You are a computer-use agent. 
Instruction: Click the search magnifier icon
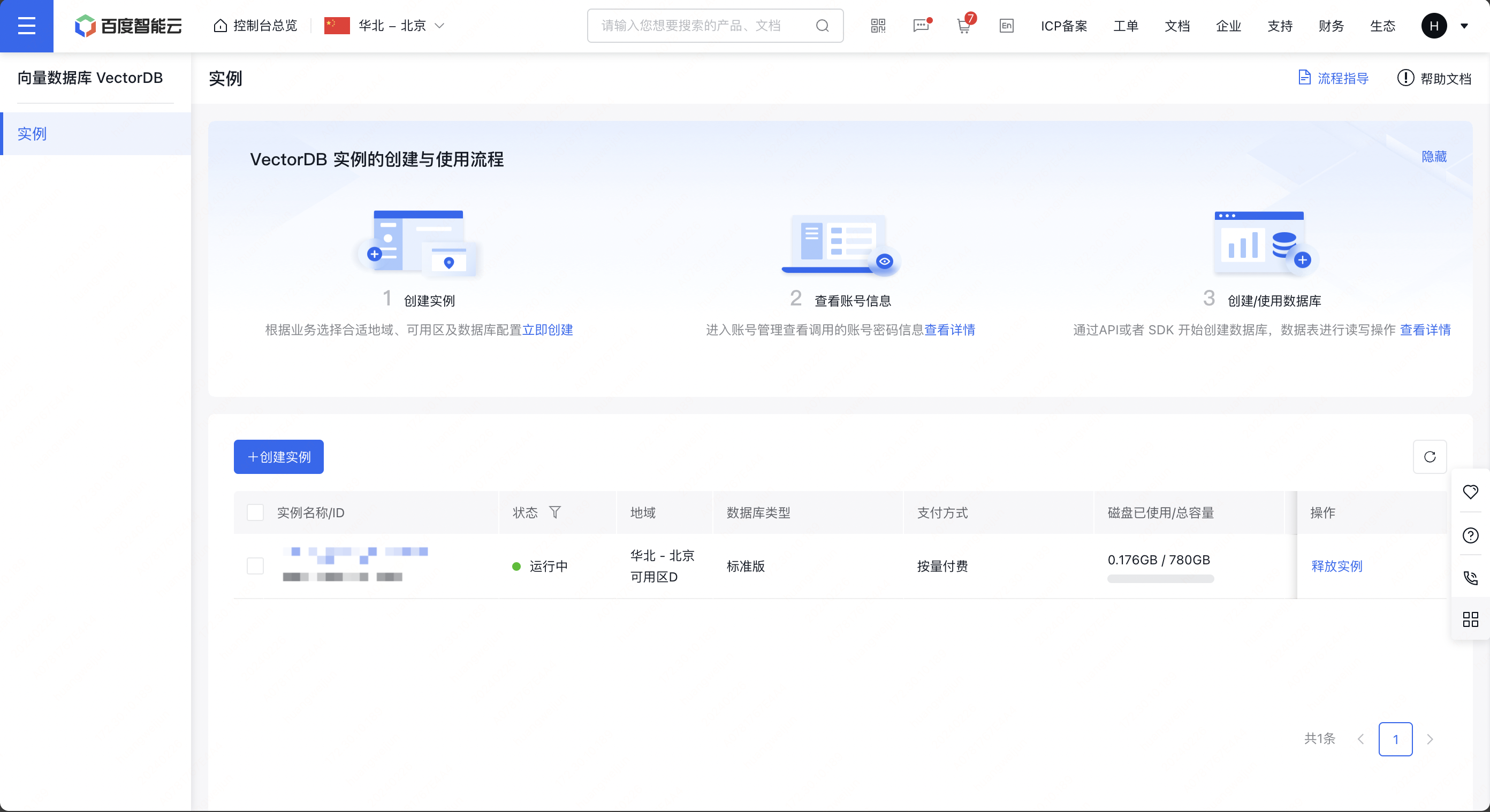point(823,26)
